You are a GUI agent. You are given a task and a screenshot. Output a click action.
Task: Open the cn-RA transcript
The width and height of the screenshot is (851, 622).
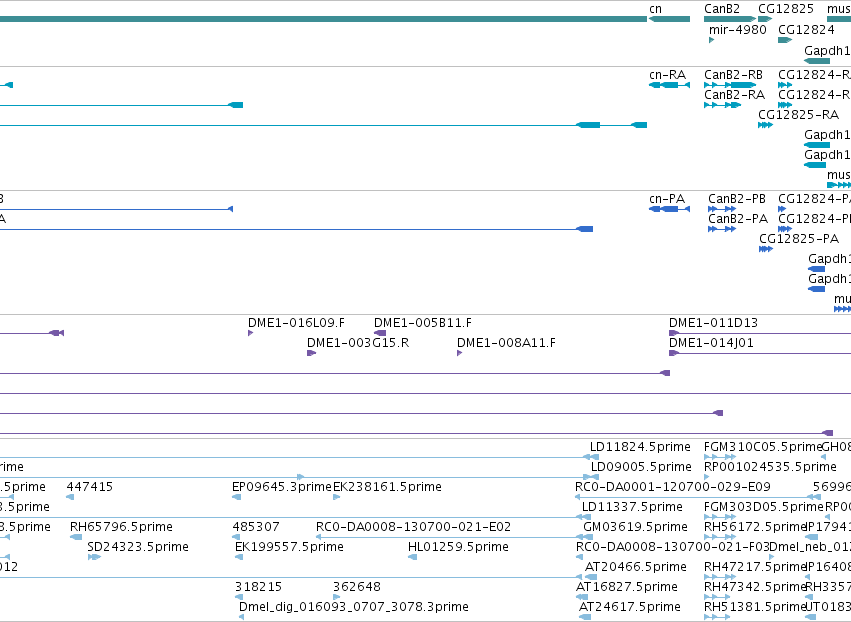click(669, 85)
